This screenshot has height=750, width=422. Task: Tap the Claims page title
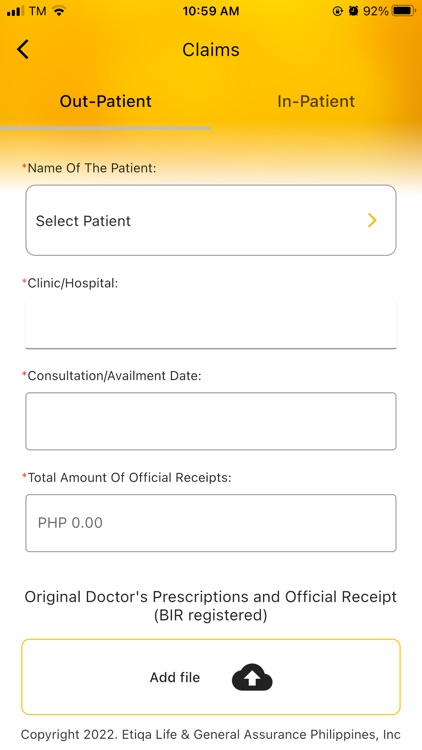point(211,50)
